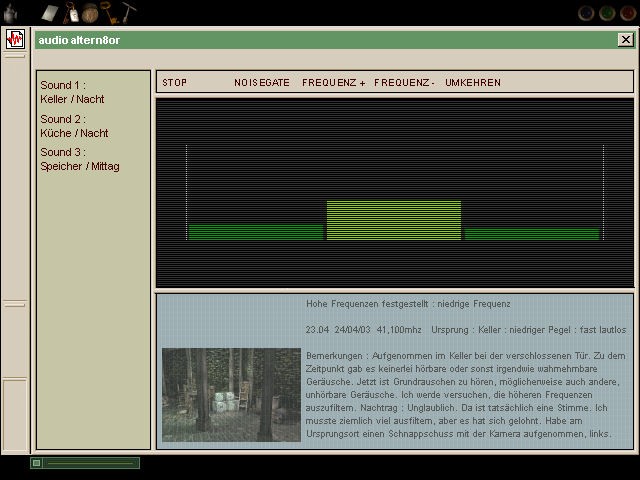Click the blue round button at top right
Image resolution: width=640 pixels, height=480 pixels.
pyautogui.click(x=587, y=13)
